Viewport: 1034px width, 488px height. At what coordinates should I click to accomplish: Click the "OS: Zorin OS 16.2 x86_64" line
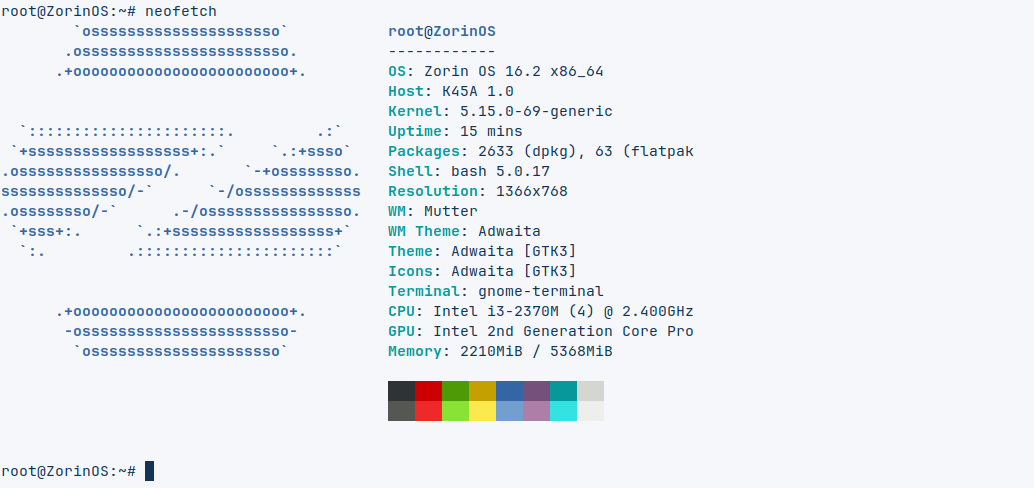(x=496, y=71)
